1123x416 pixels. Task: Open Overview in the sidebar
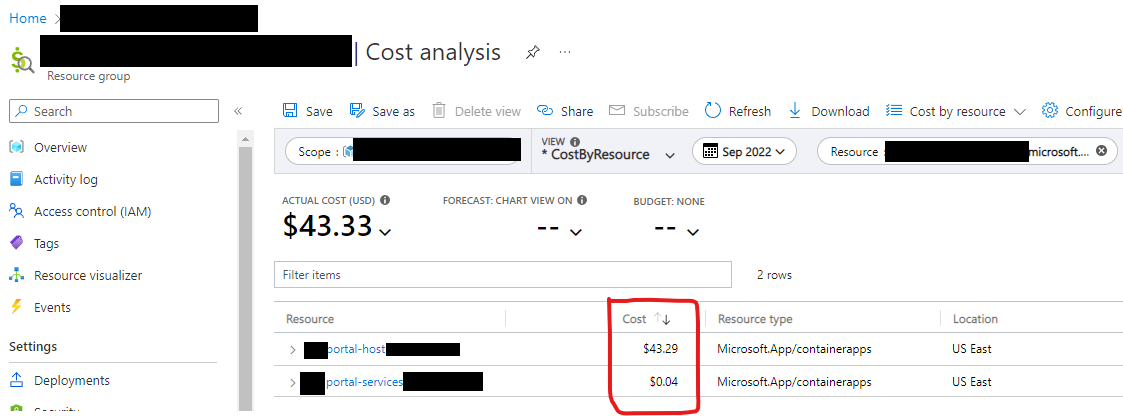point(60,147)
